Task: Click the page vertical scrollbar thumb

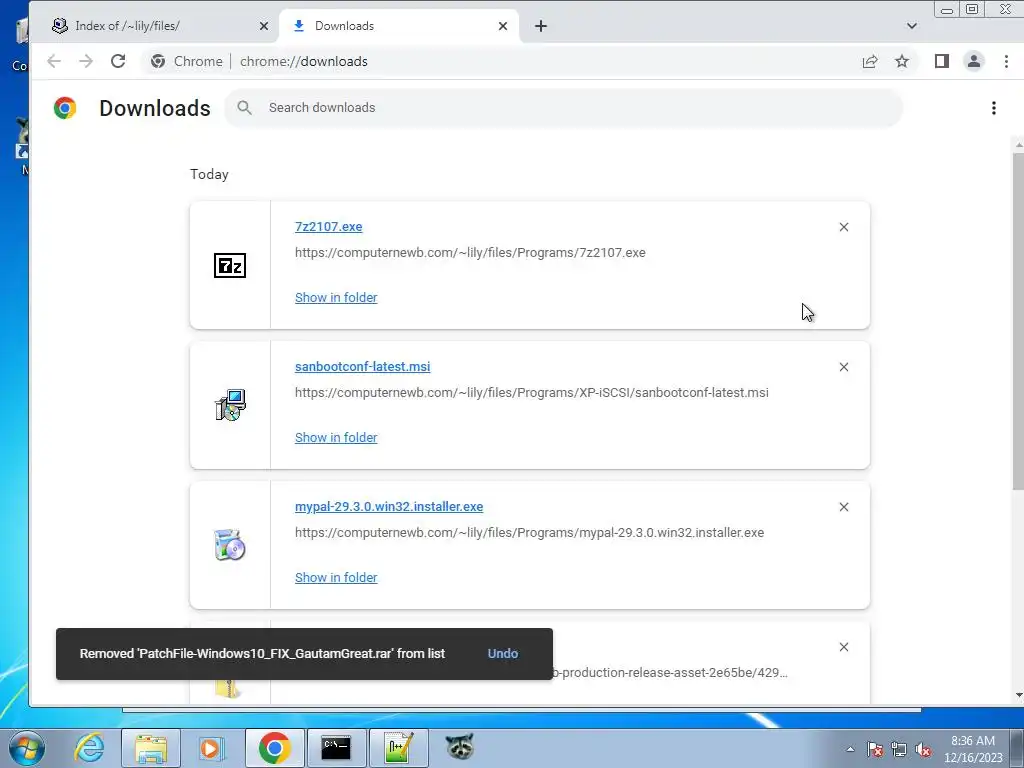Action: pos(1018,320)
